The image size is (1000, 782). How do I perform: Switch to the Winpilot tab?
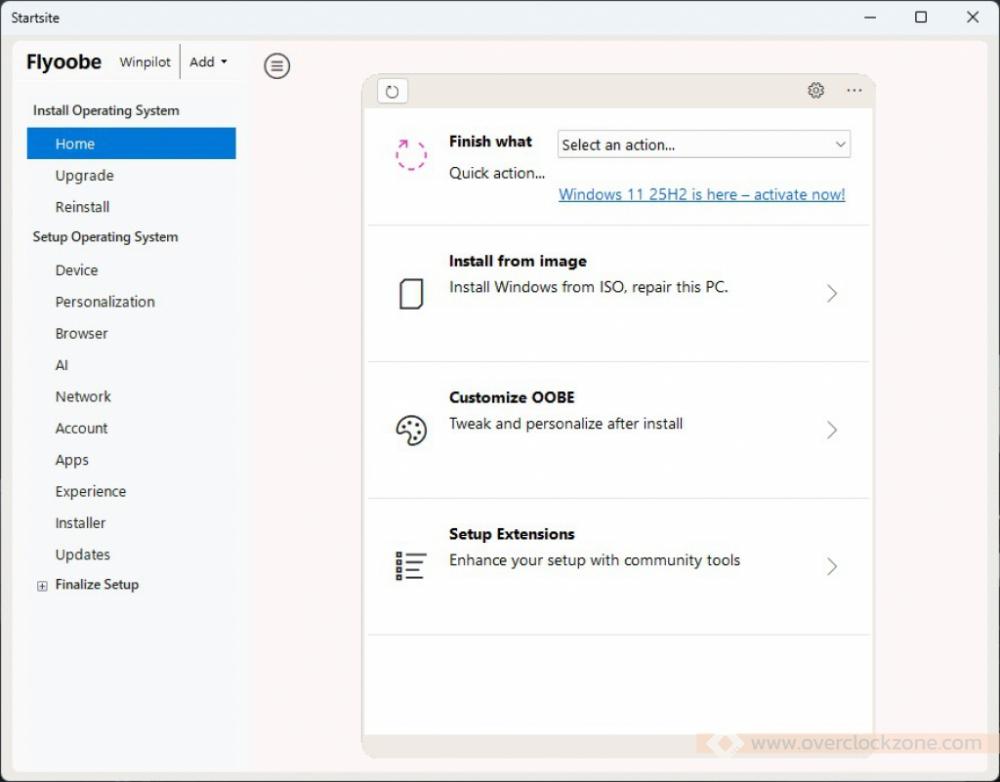click(145, 62)
